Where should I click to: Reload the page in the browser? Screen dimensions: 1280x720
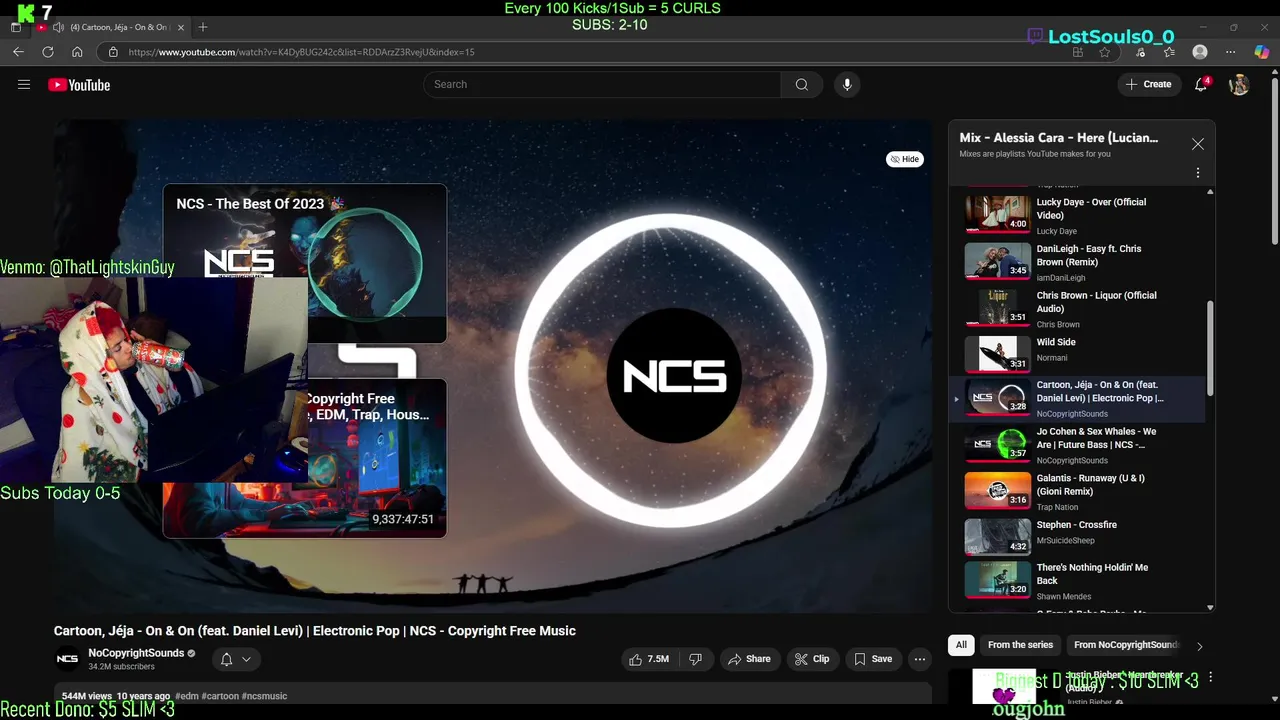tap(47, 52)
